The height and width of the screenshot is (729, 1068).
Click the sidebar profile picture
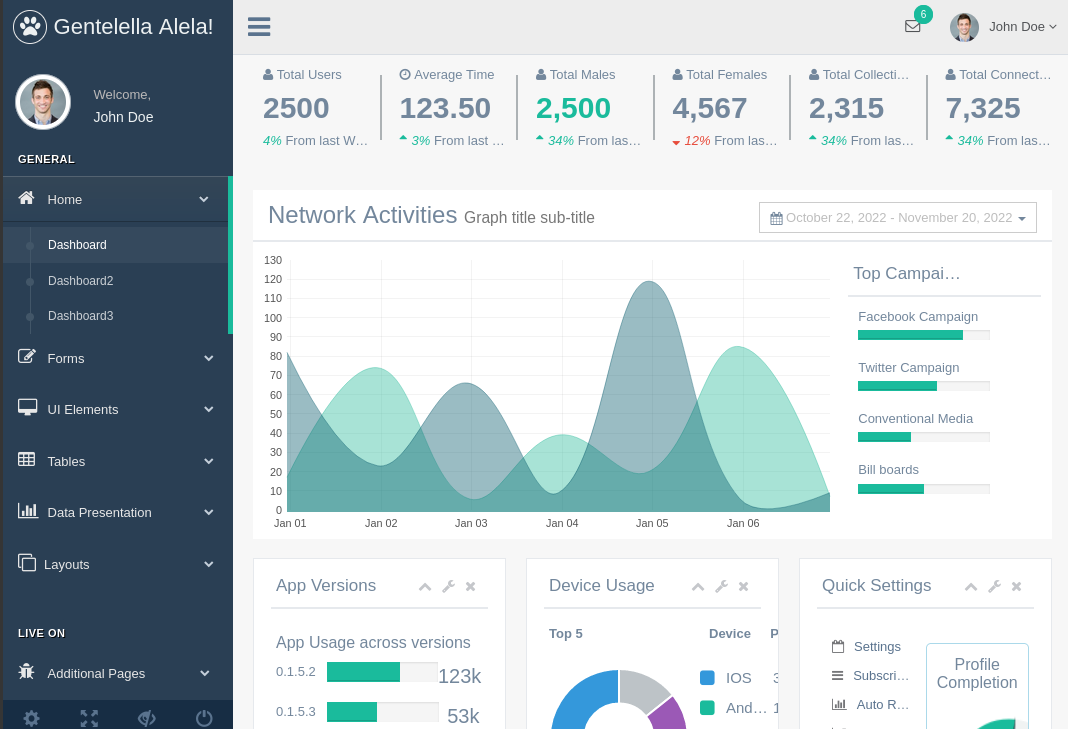pyautogui.click(x=43, y=102)
